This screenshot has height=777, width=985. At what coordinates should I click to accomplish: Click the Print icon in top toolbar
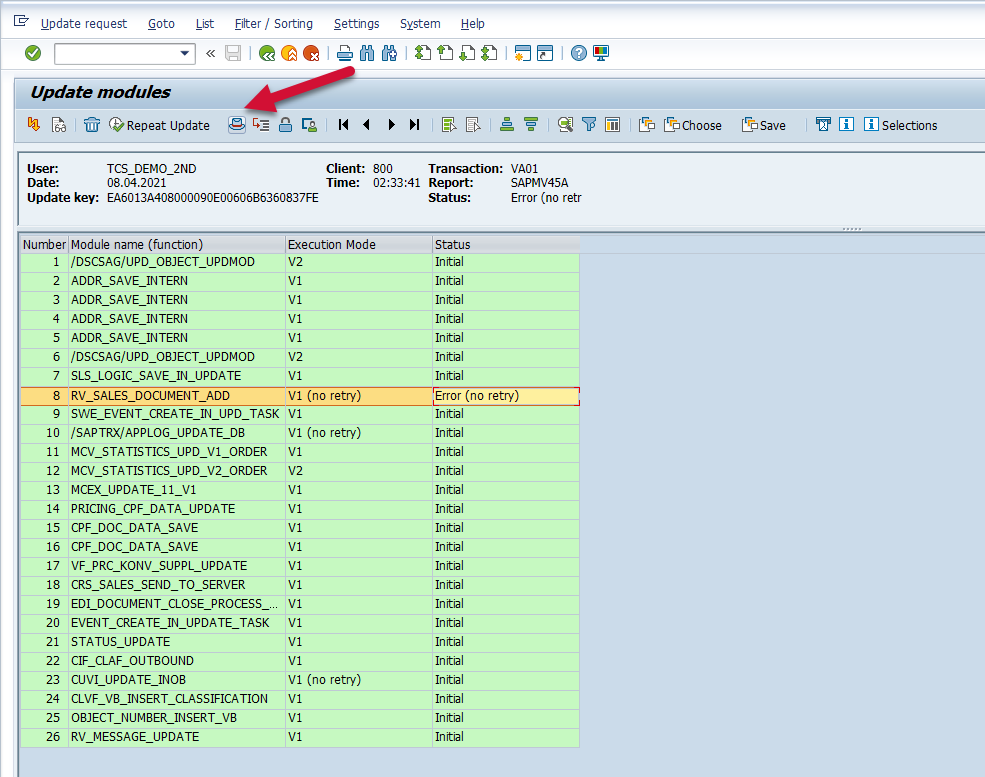pyautogui.click(x=344, y=53)
